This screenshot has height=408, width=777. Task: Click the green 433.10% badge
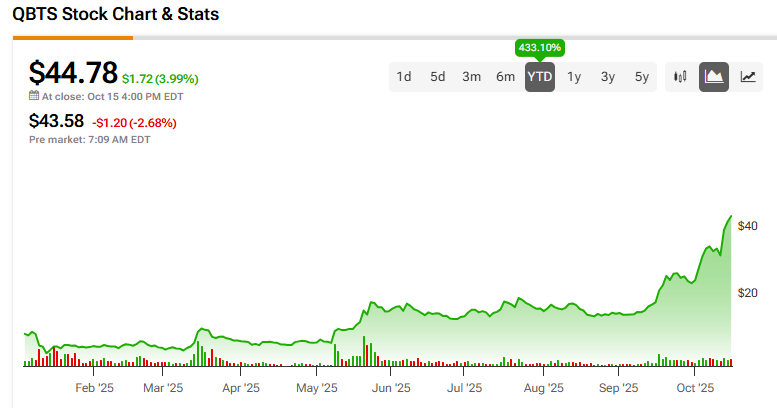coord(539,47)
